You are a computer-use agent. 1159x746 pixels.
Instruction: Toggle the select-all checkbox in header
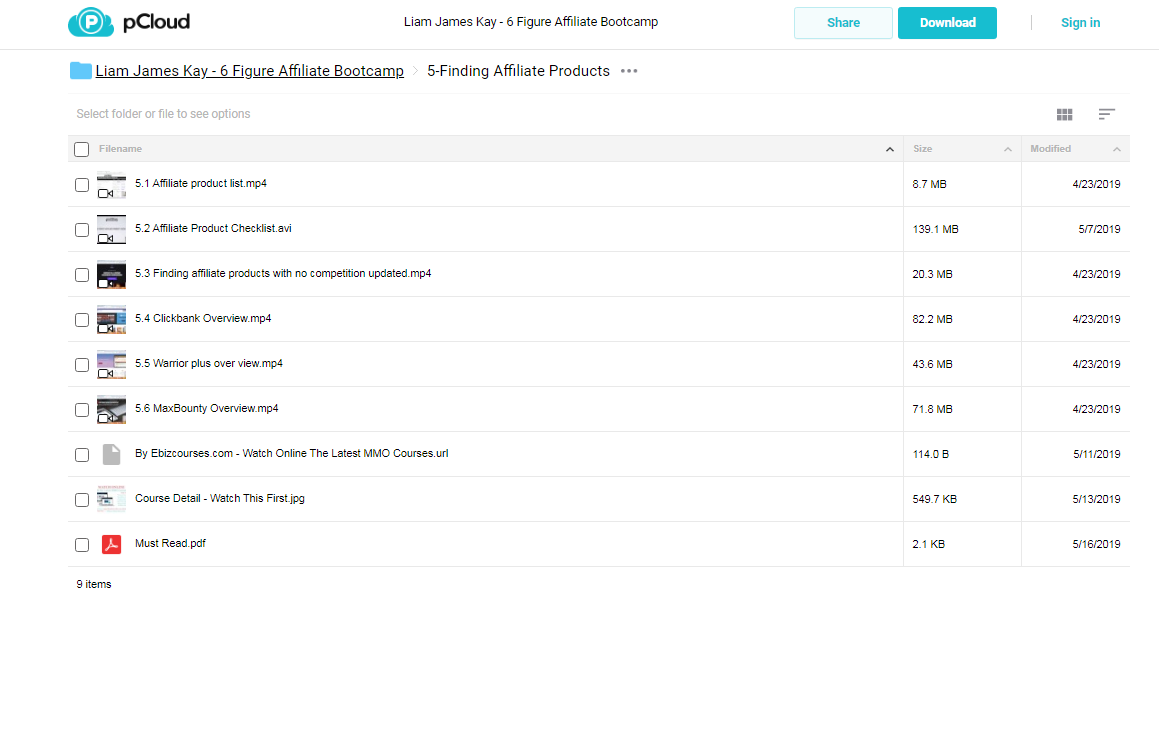(82, 149)
